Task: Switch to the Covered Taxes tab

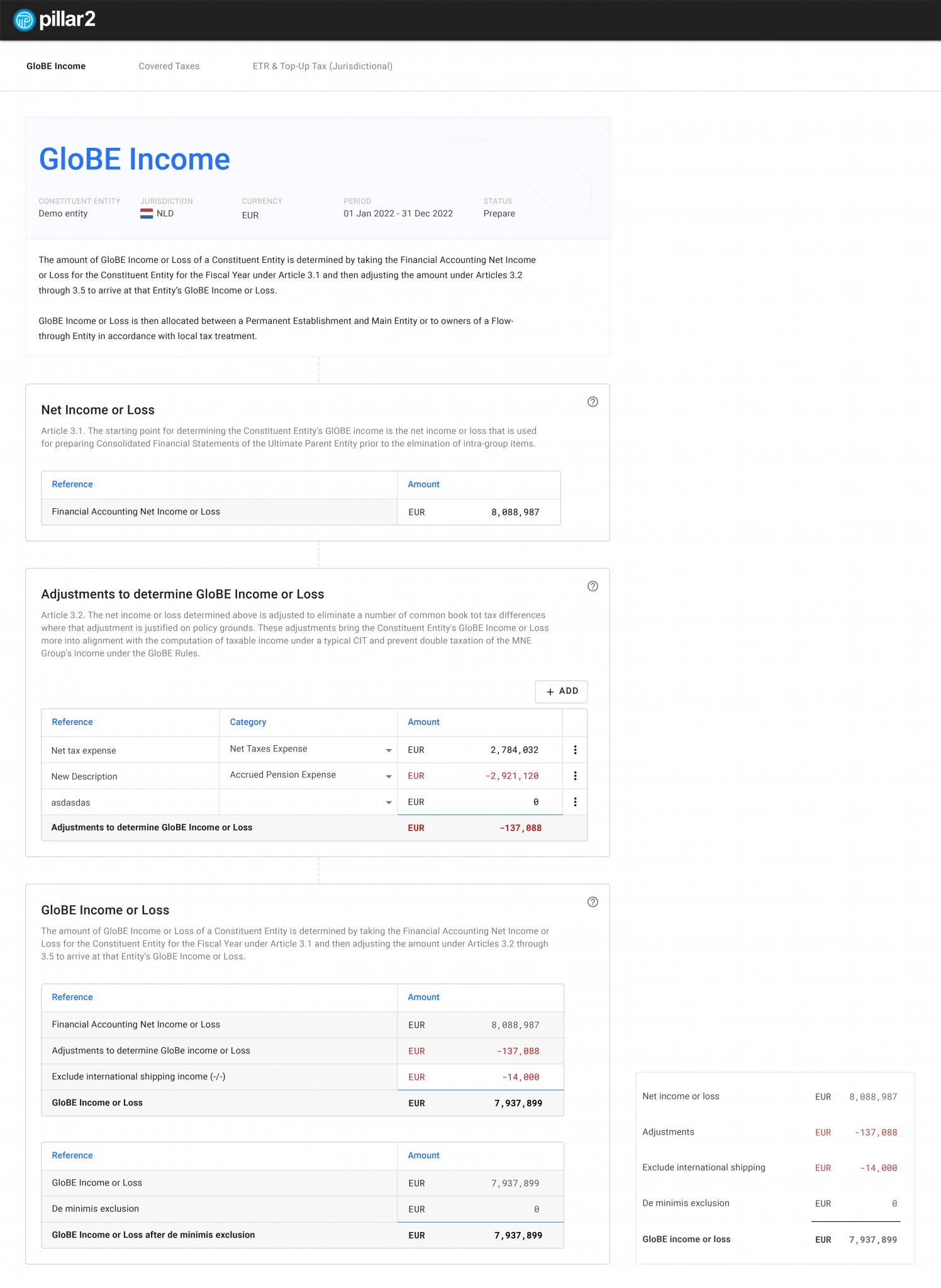Action: tap(169, 66)
